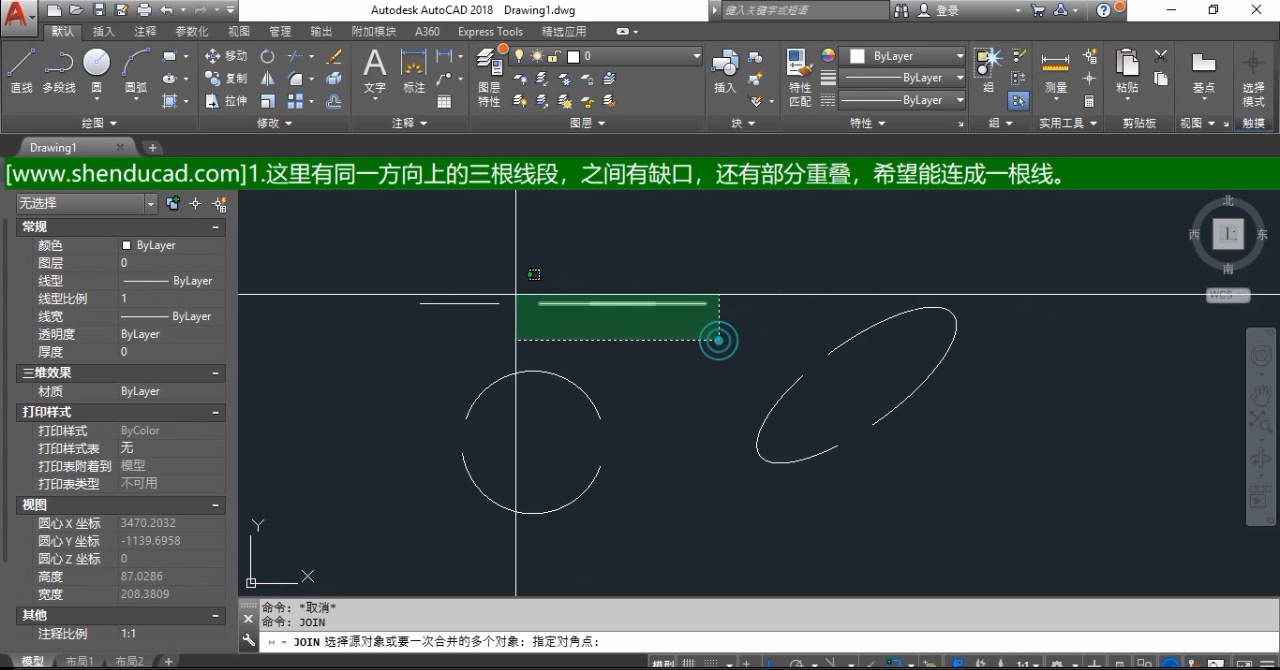The image size is (1280, 670).
Task: Open the Help question mark icon
Action: tap(1104, 10)
